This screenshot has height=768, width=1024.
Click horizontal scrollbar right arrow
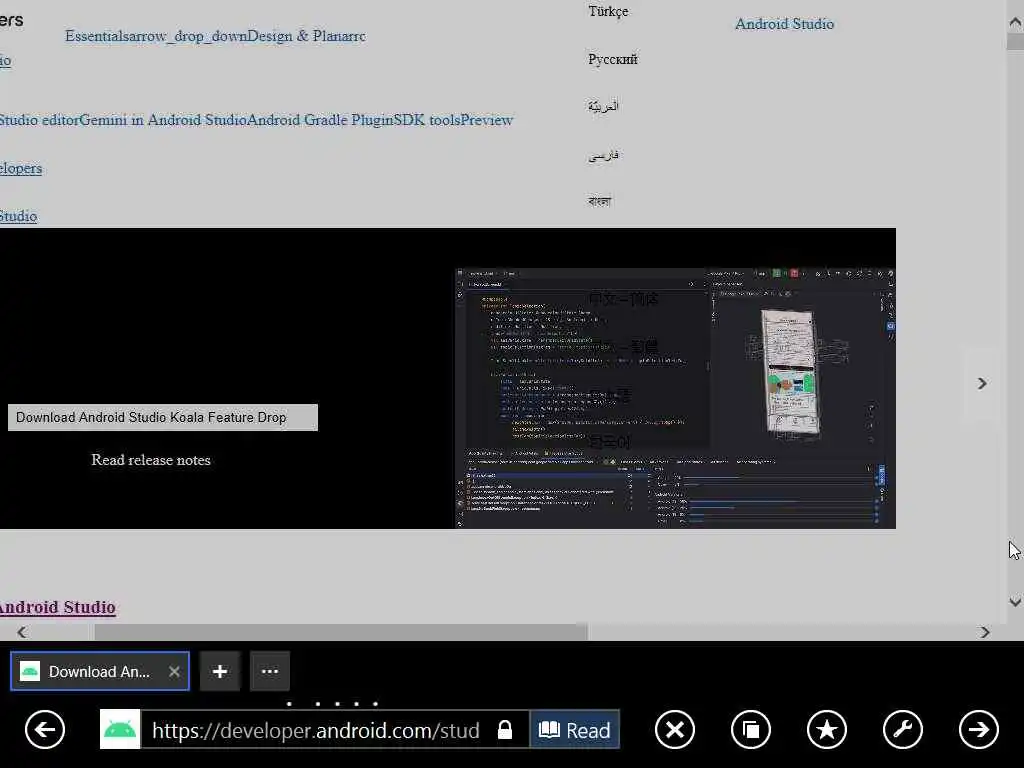tap(985, 632)
